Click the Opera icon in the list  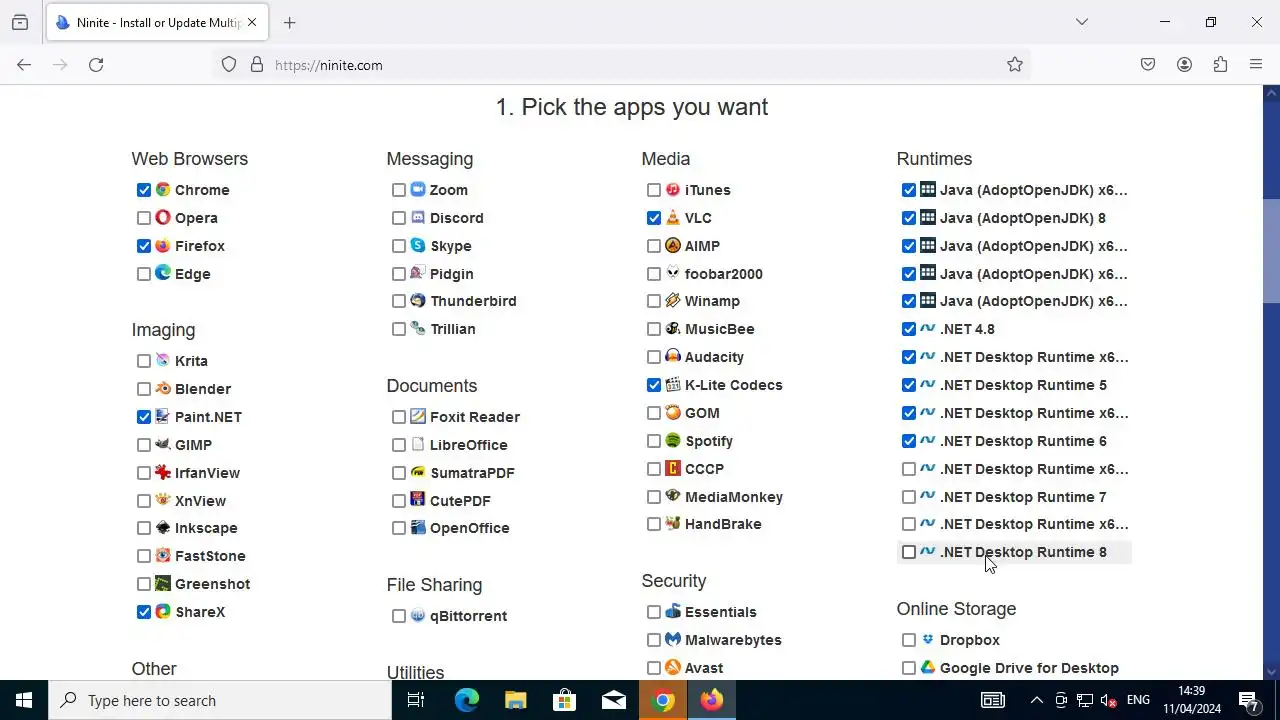(x=163, y=217)
